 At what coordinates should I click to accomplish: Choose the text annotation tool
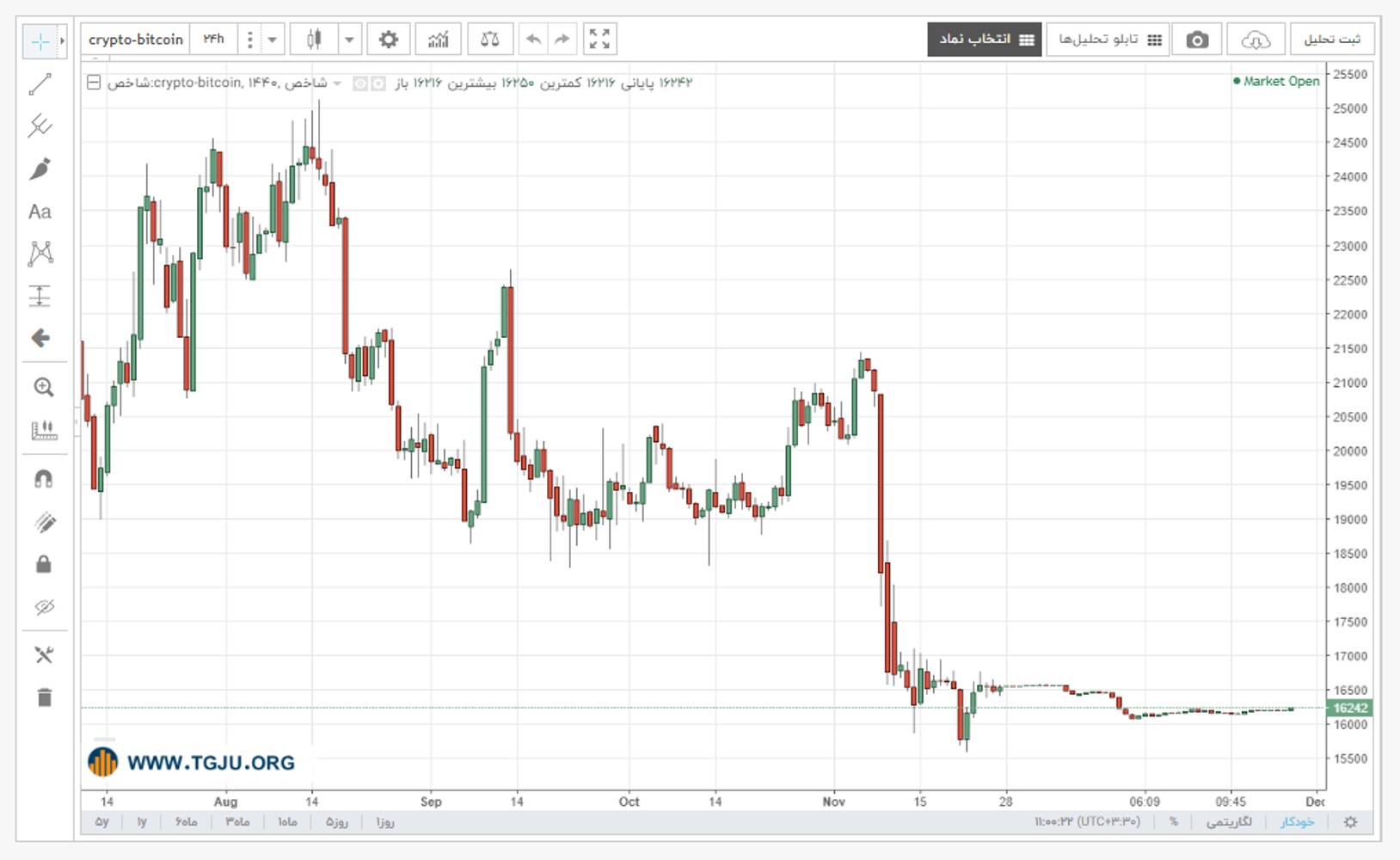click(40, 212)
